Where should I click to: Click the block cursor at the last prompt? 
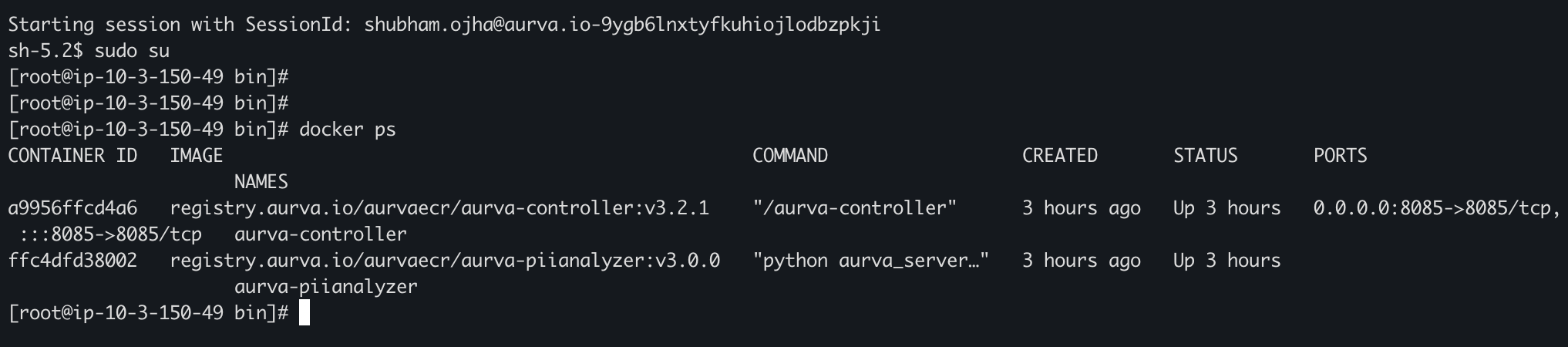click(x=304, y=313)
